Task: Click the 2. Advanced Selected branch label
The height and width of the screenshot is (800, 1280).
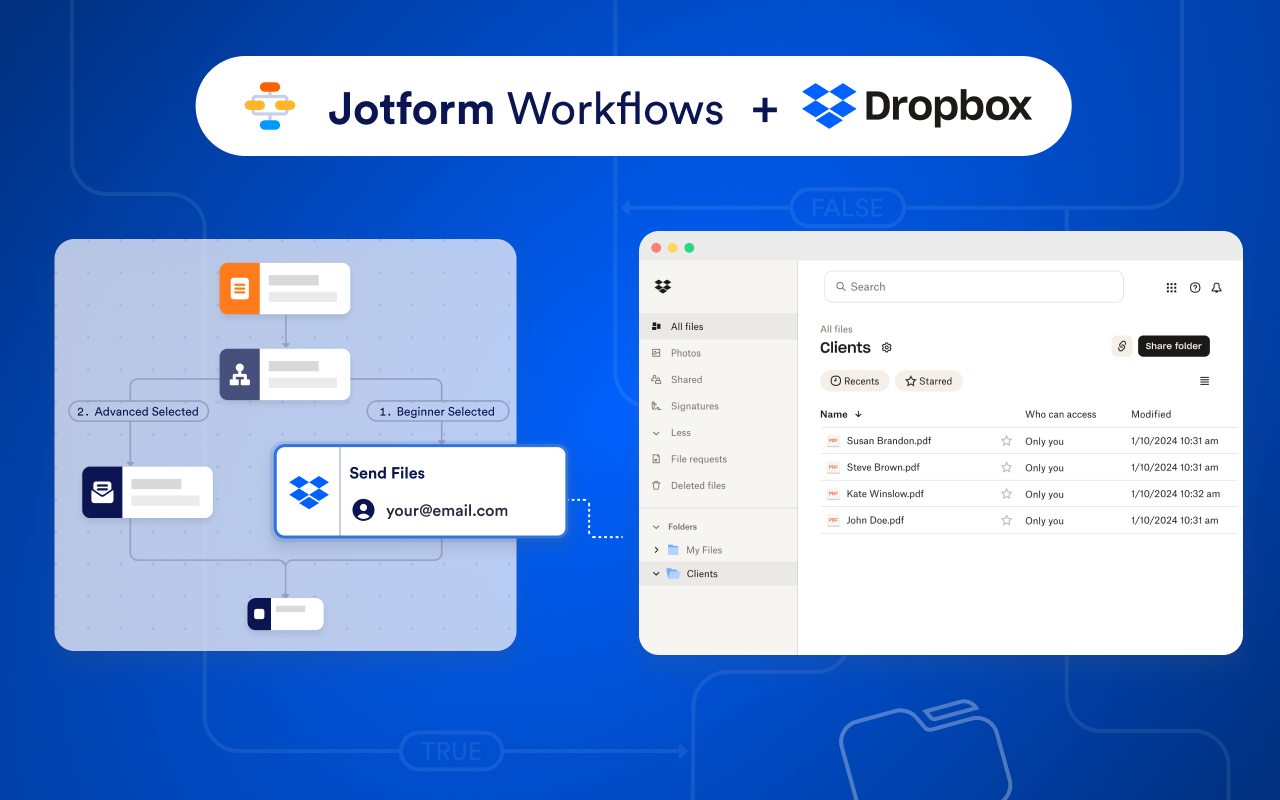Action: 139,411
